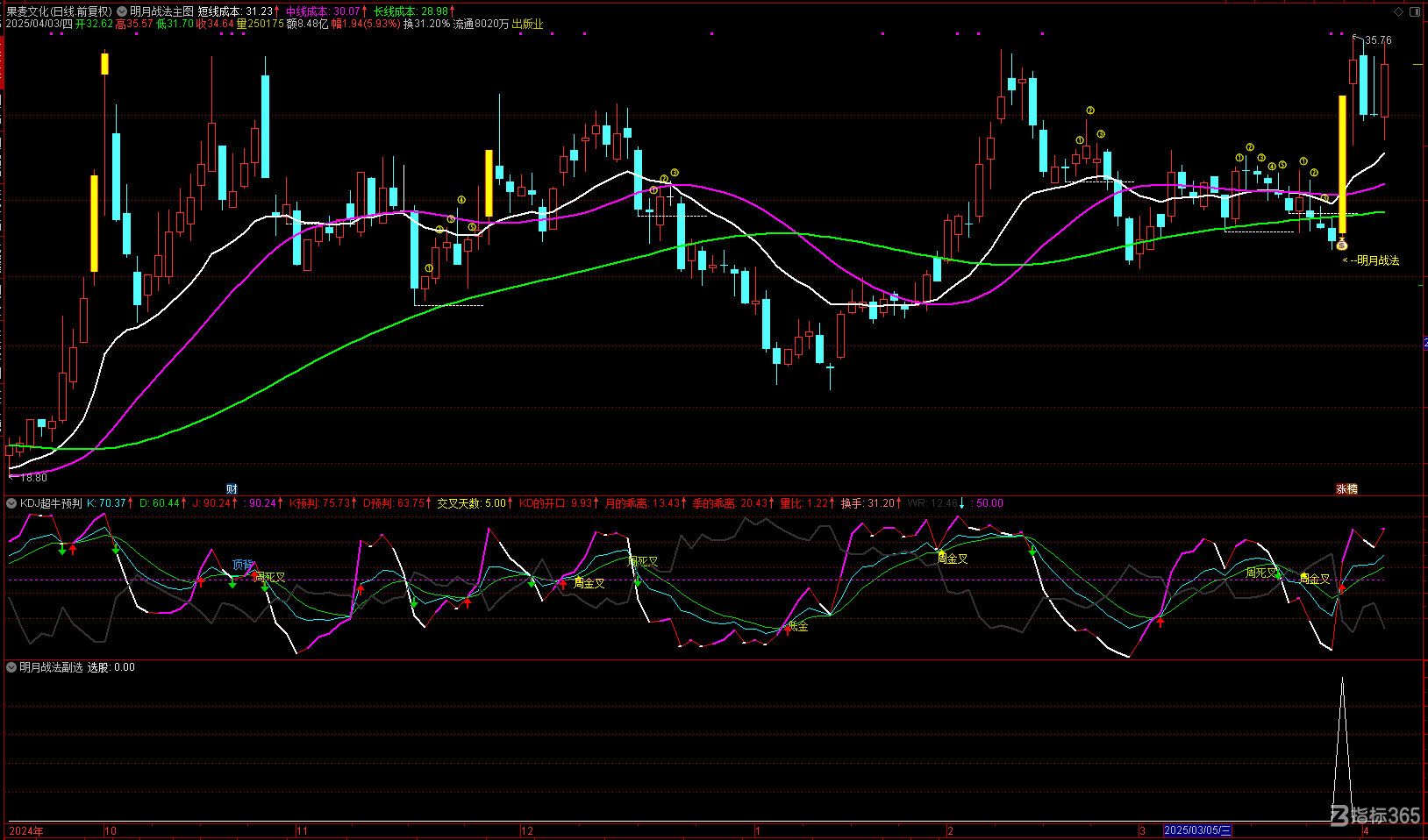Click the 财 financial marker

(x=232, y=488)
